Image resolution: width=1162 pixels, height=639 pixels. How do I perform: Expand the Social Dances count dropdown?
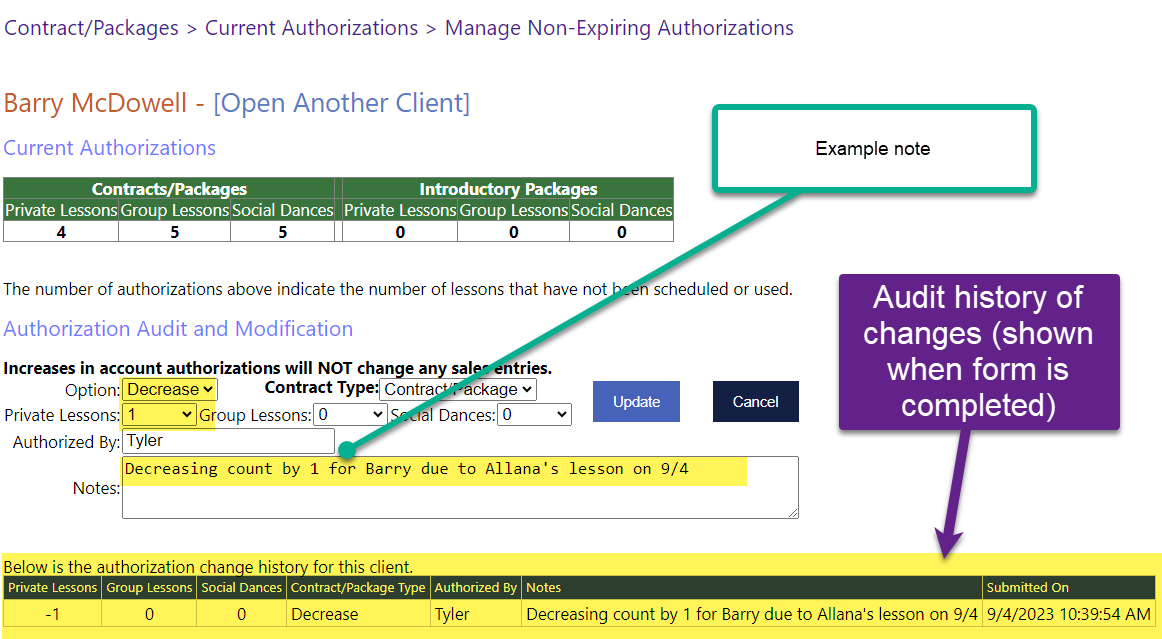[x=534, y=414]
